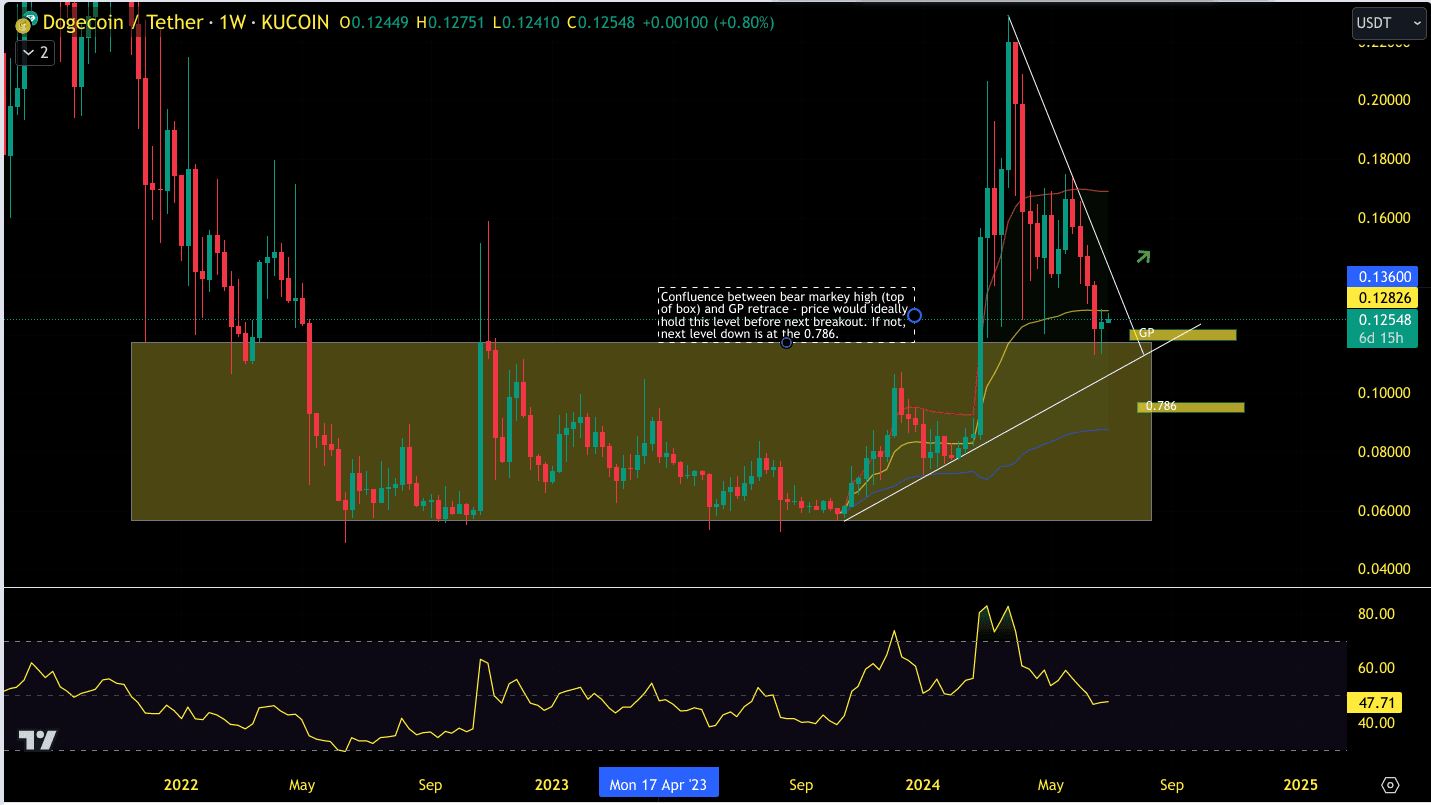Click 2024 on the time axis
Screen dimensions: 1431x805
tap(923, 785)
